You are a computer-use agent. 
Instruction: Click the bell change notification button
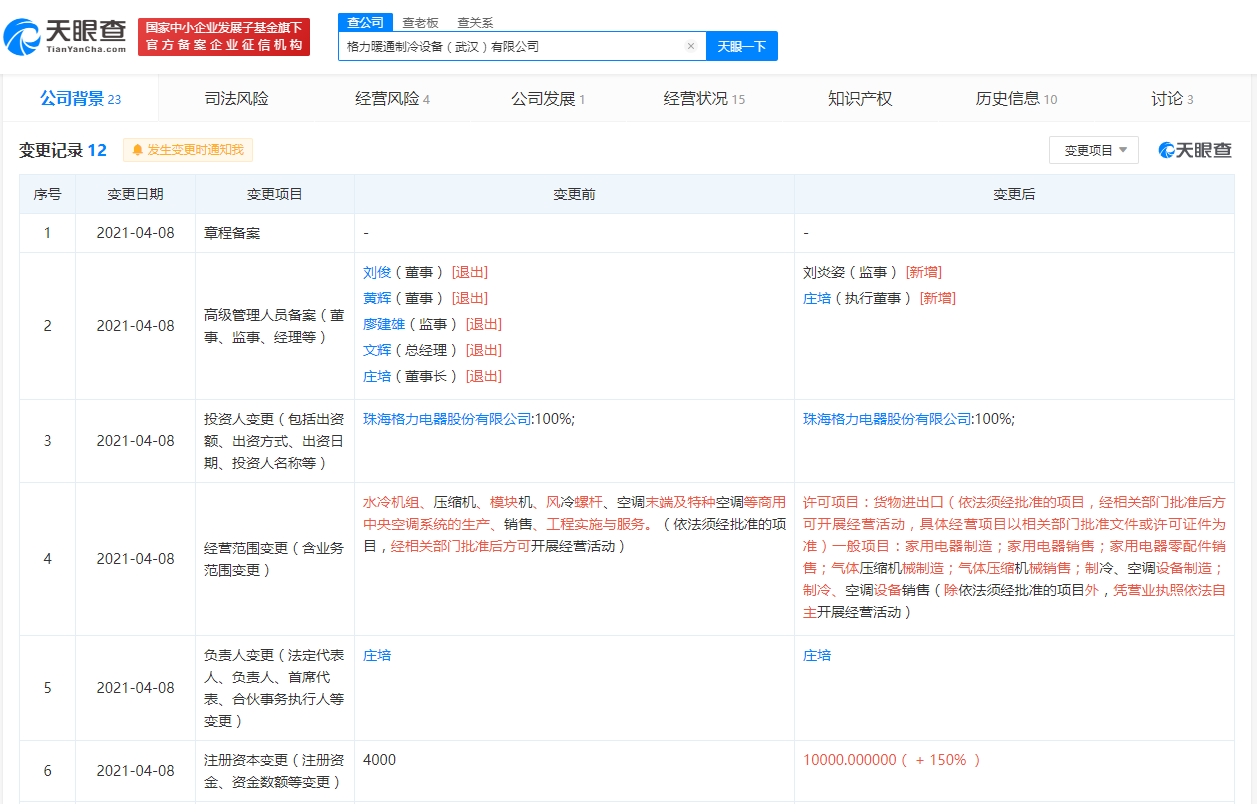[188, 150]
